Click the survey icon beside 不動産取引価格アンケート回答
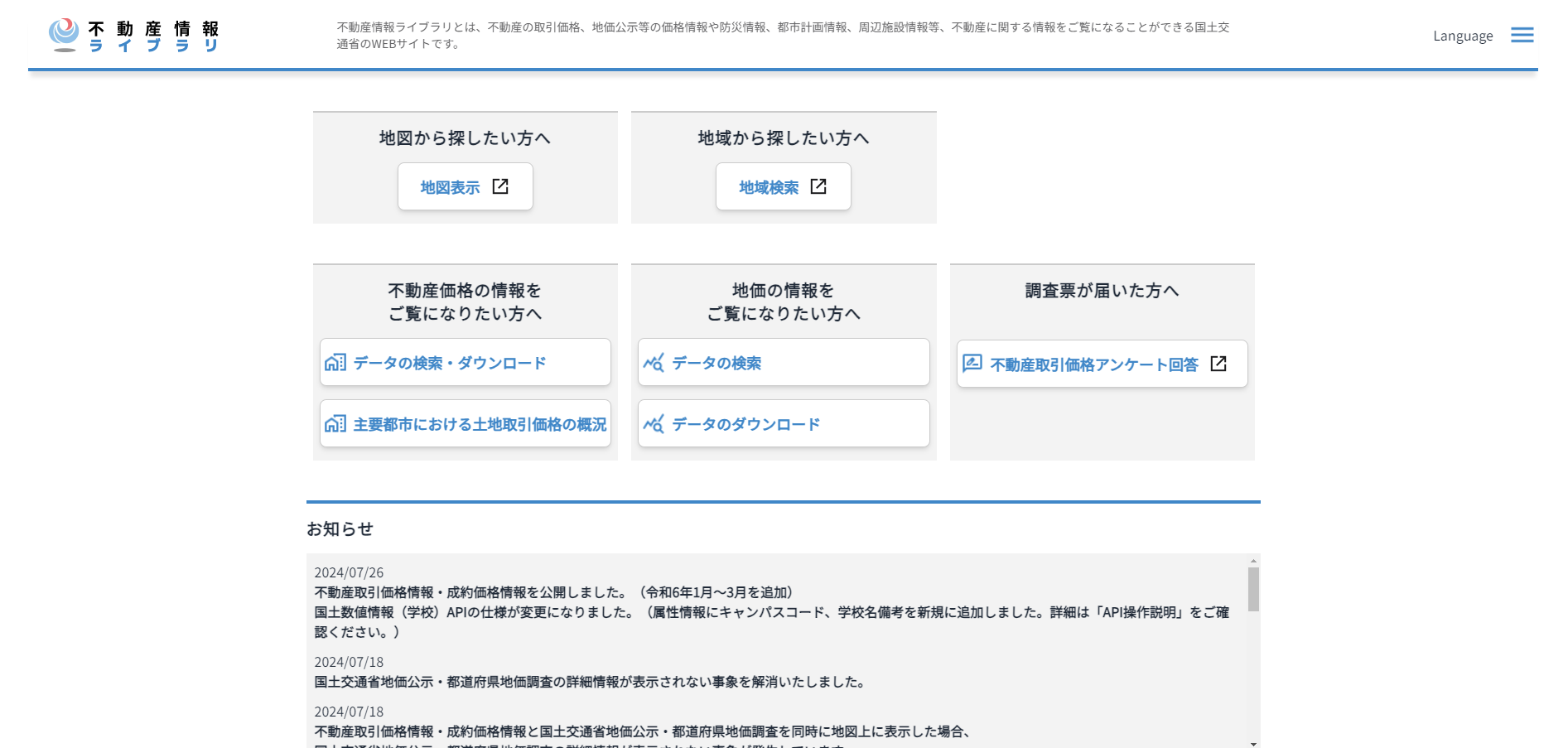 [972, 363]
